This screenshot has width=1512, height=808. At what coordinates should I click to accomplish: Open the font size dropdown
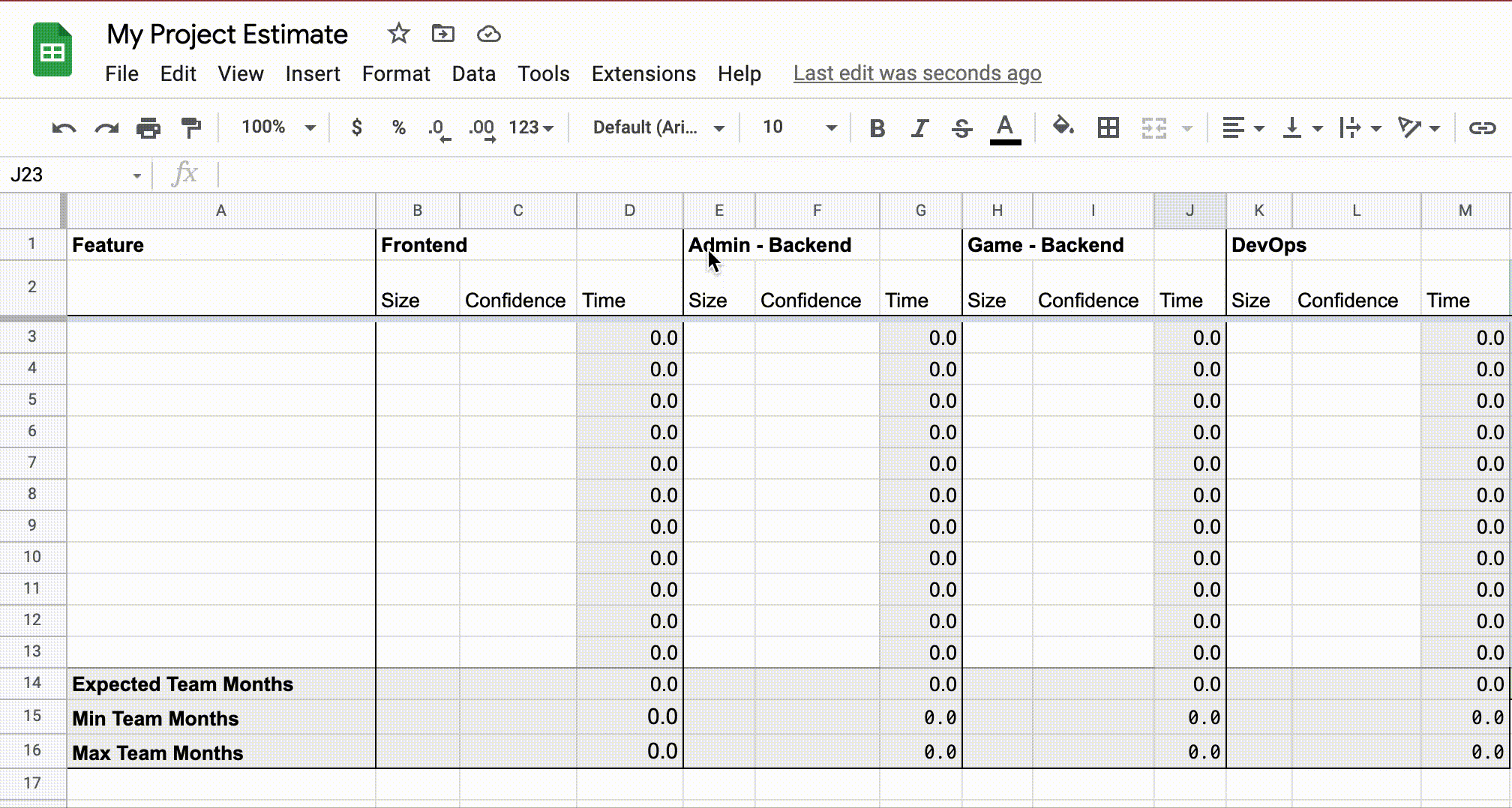pyautogui.click(x=799, y=127)
